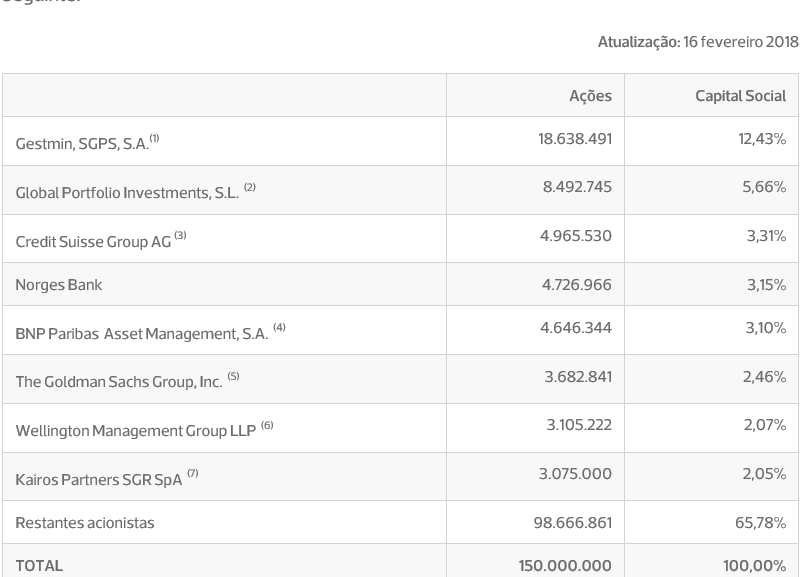804x577 pixels.
Task: Click 'BNP Paribas Asset Management, S.A.' name
Action: pyautogui.click(x=142, y=334)
